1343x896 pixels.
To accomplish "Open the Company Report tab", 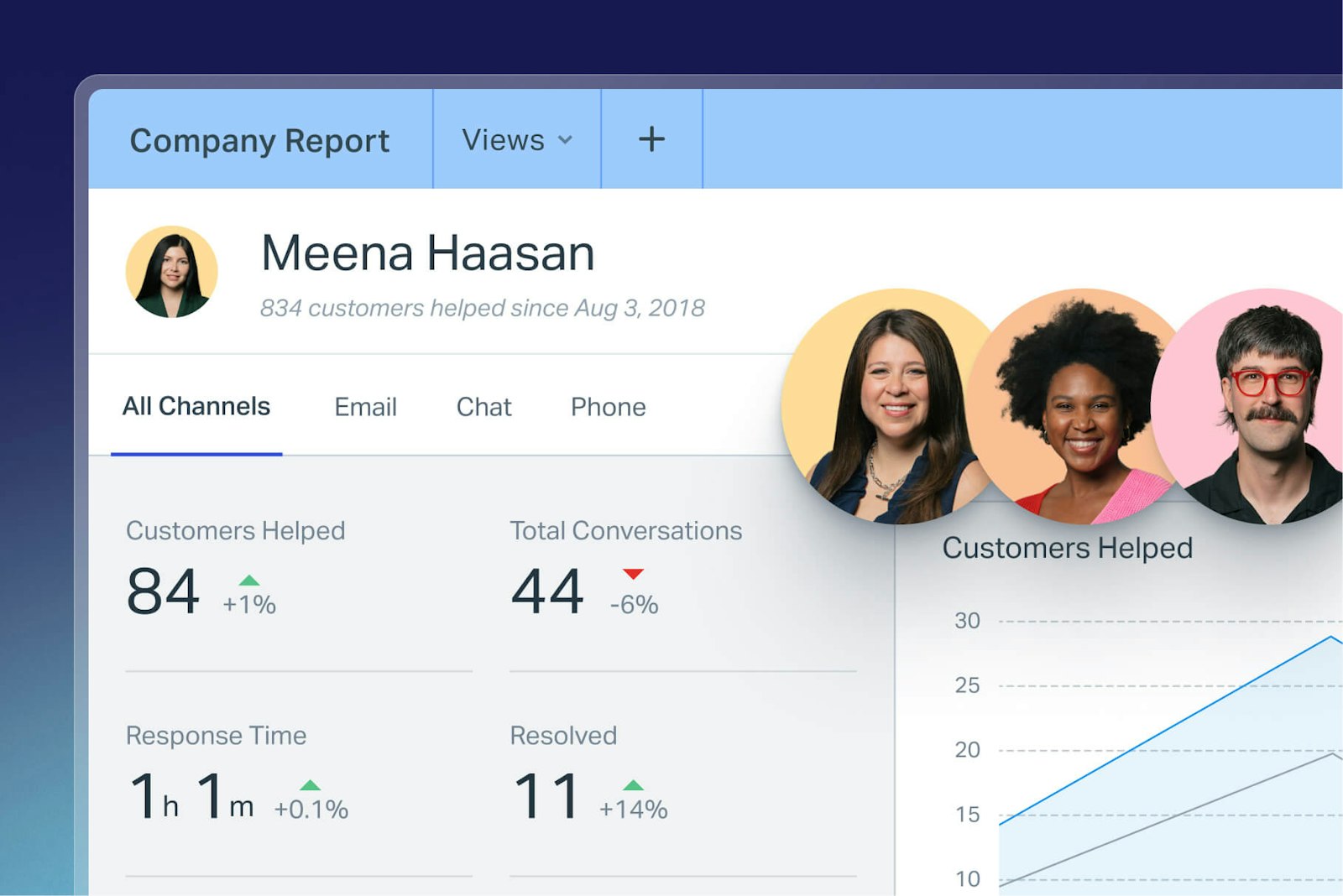I will [259, 140].
